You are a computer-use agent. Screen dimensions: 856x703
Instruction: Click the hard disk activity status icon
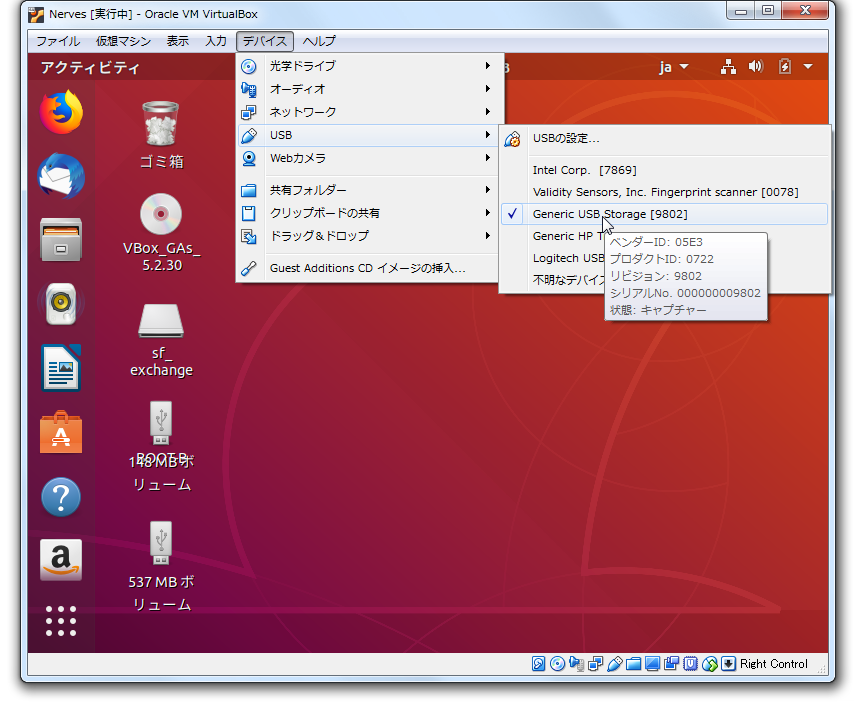(x=538, y=664)
